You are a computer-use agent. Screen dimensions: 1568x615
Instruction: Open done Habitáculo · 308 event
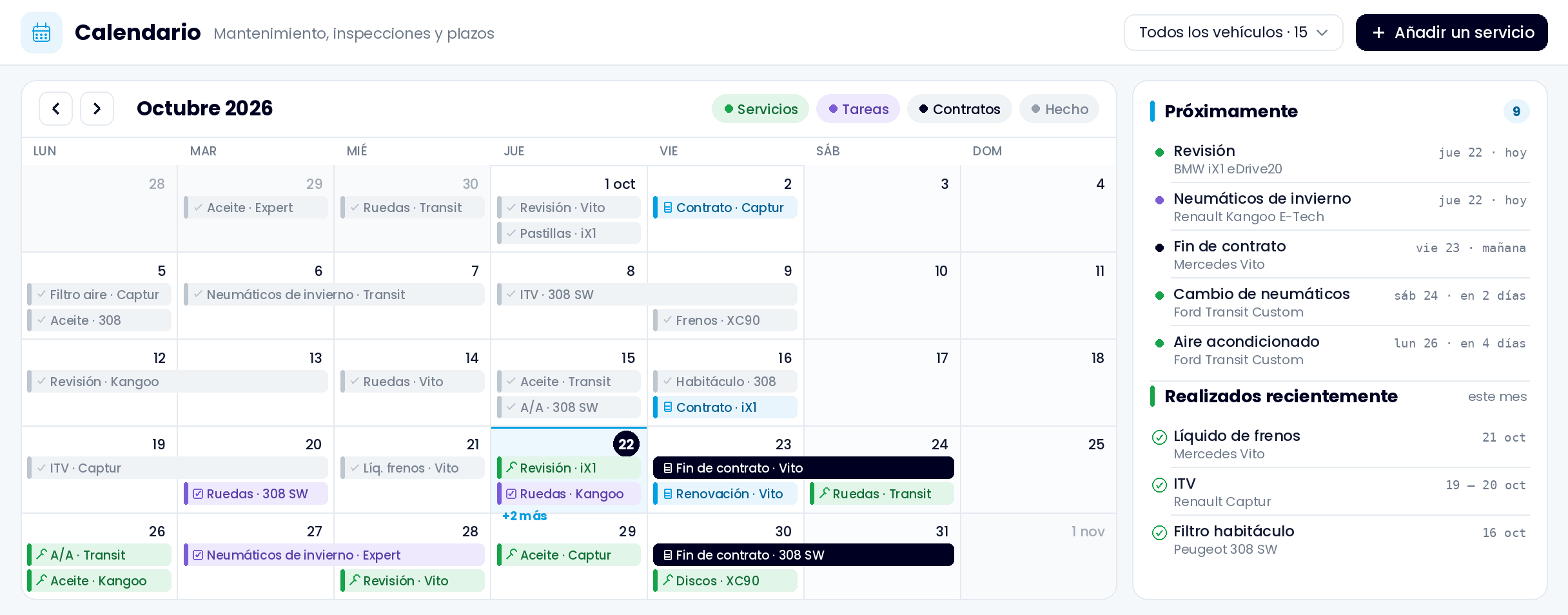pos(725,382)
